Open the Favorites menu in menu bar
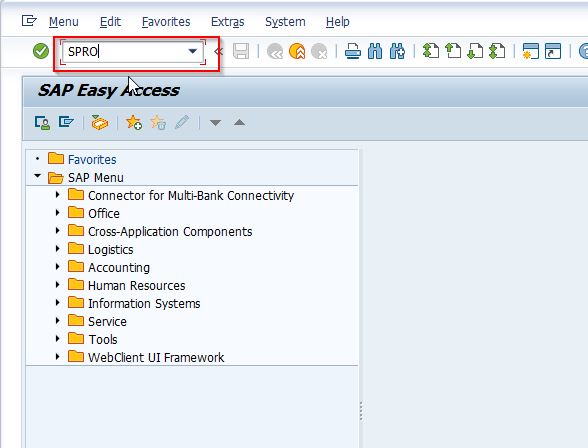Screen dimensions: 588x448 (166, 22)
